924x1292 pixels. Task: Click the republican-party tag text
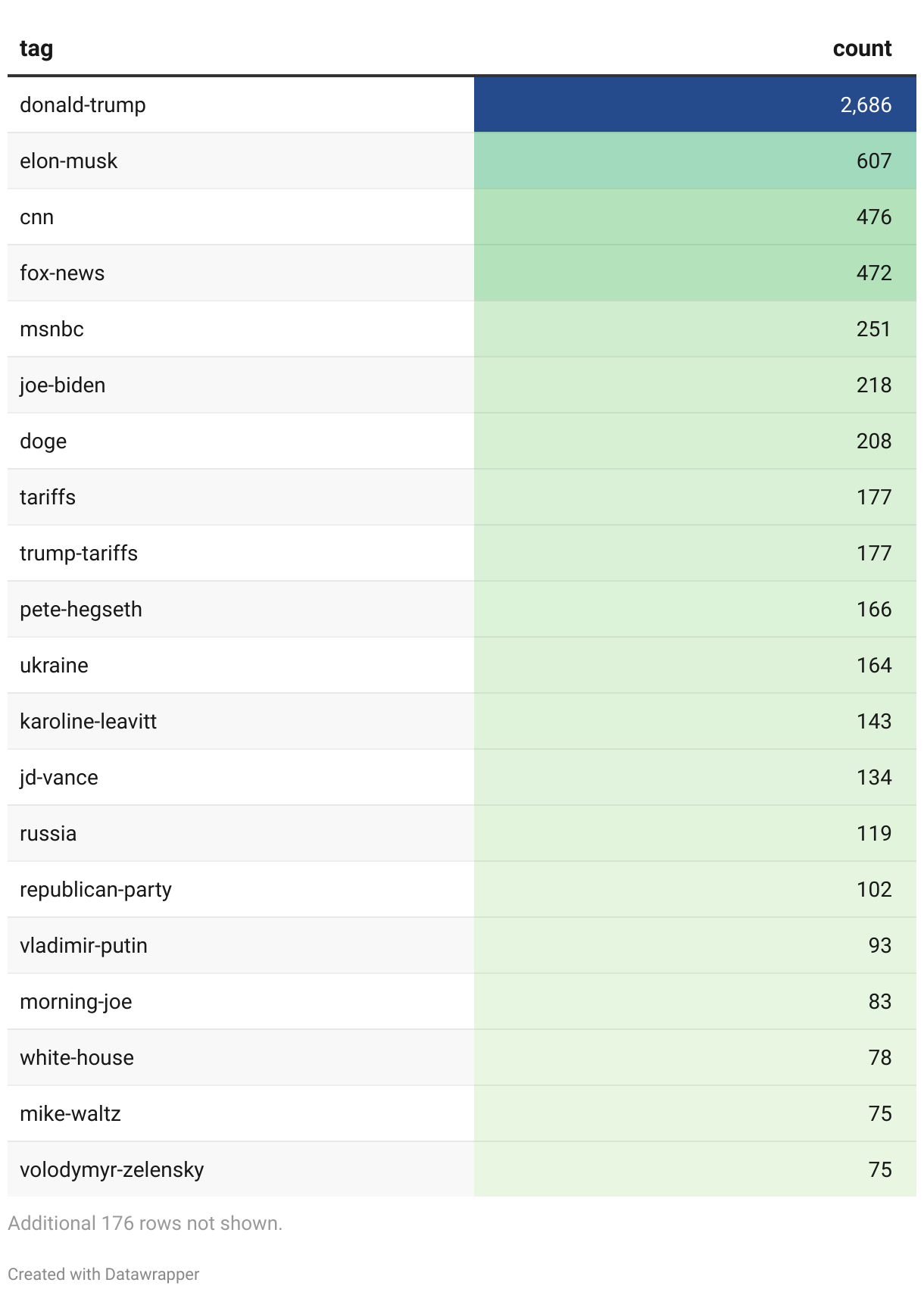96,889
